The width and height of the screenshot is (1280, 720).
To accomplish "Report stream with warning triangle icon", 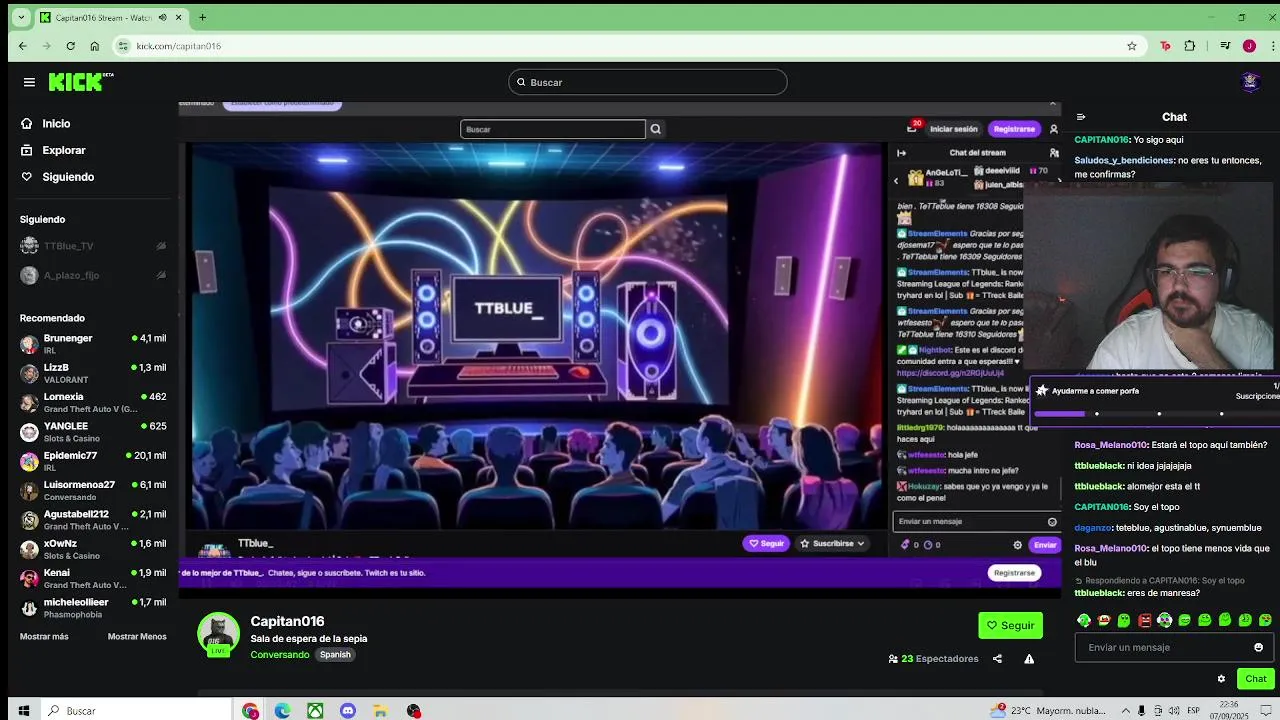I will point(1029,659).
